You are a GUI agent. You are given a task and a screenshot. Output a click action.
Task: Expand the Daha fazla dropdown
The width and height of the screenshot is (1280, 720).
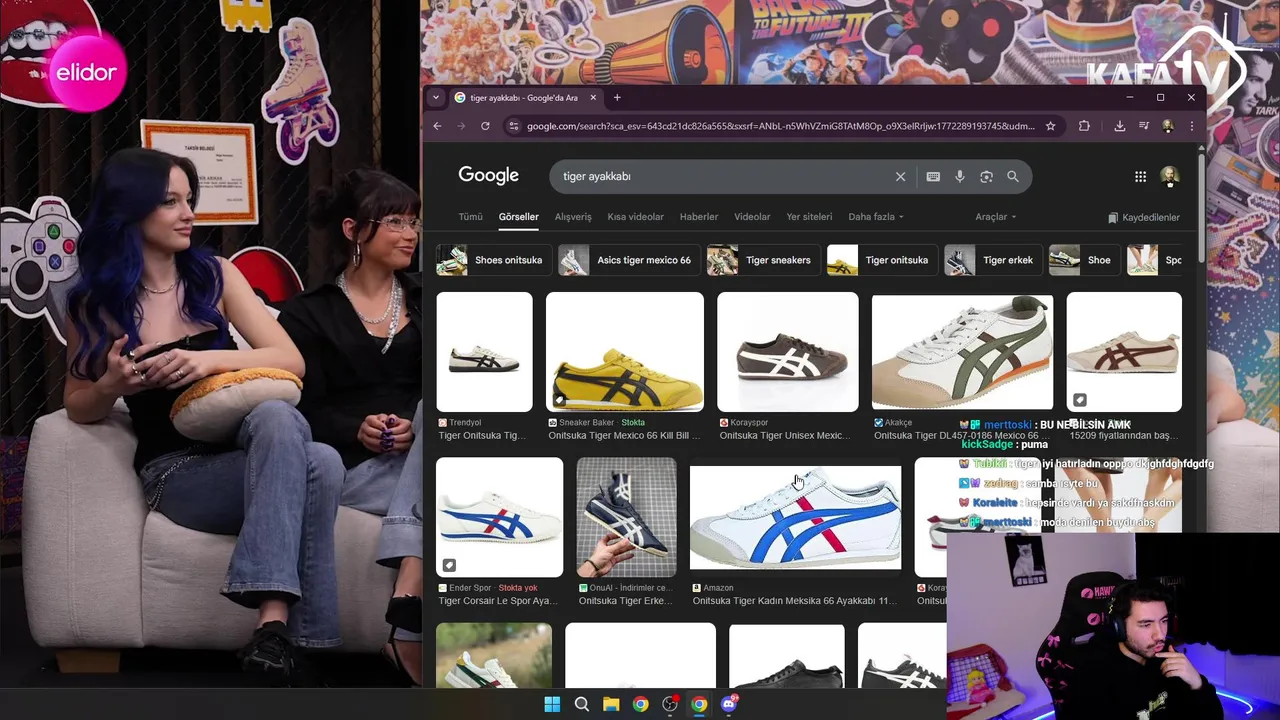click(x=875, y=217)
